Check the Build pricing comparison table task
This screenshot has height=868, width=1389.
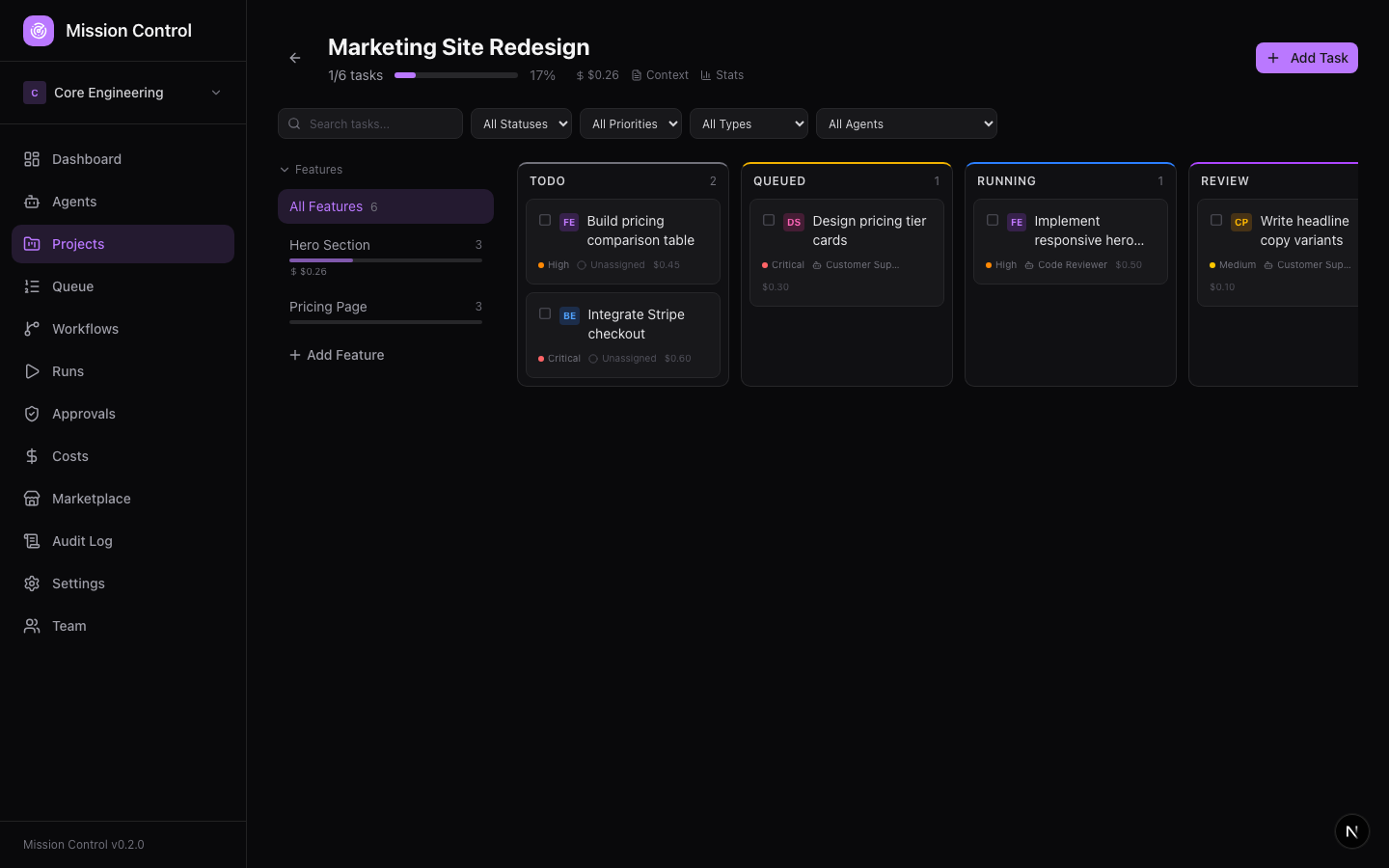pyautogui.click(x=545, y=221)
